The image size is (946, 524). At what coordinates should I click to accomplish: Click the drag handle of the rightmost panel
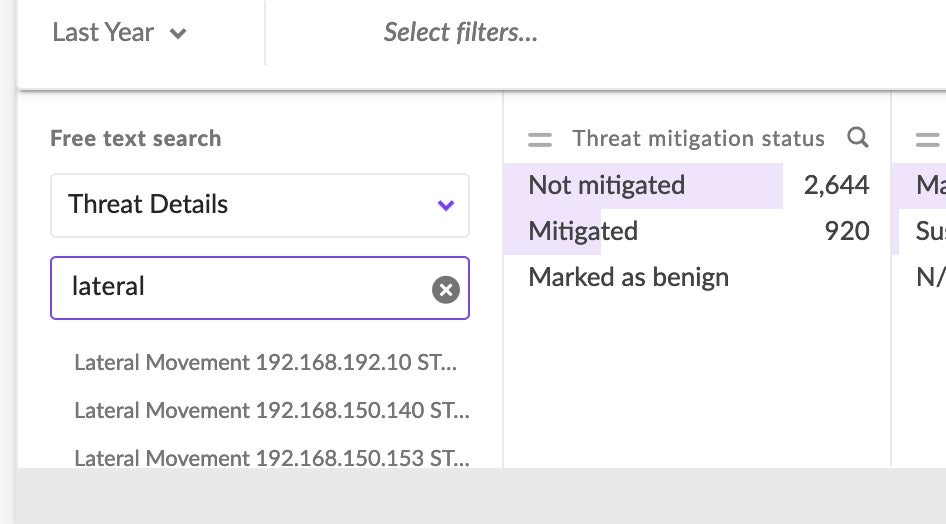(x=928, y=139)
